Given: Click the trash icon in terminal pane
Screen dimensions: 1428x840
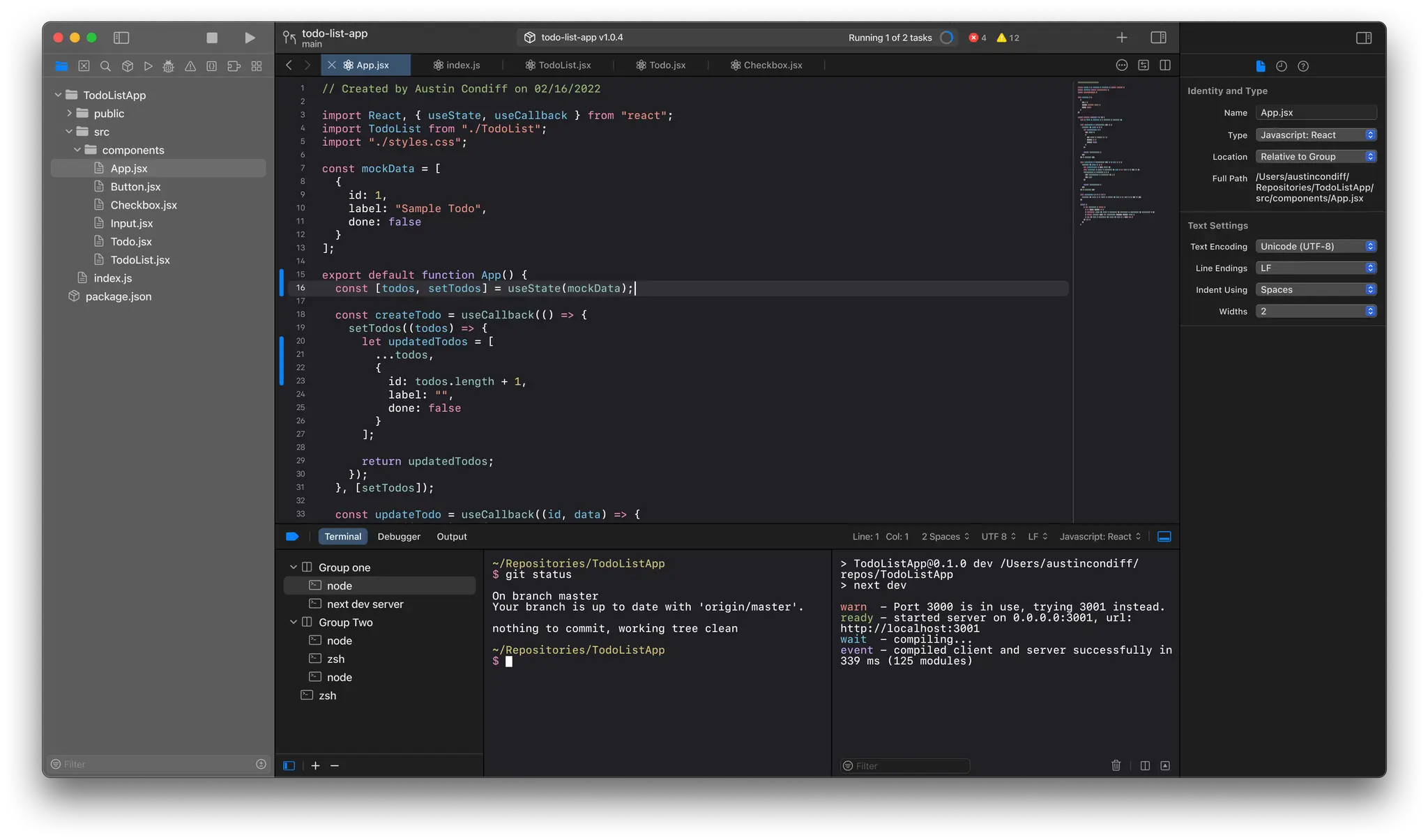Looking at the screenshot, I should (x=1116, y=765).
